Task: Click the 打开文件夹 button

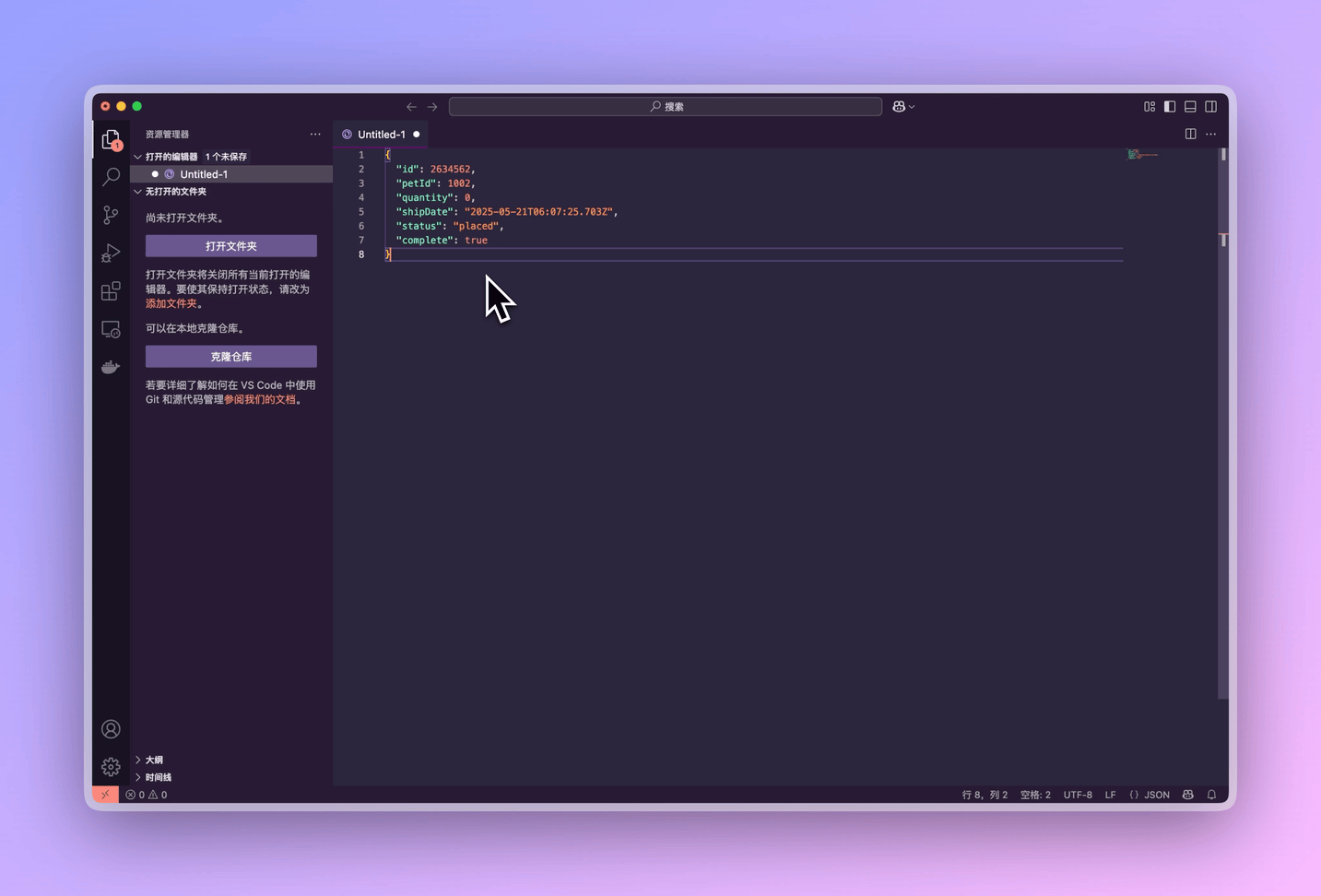Action: (230, 246)
